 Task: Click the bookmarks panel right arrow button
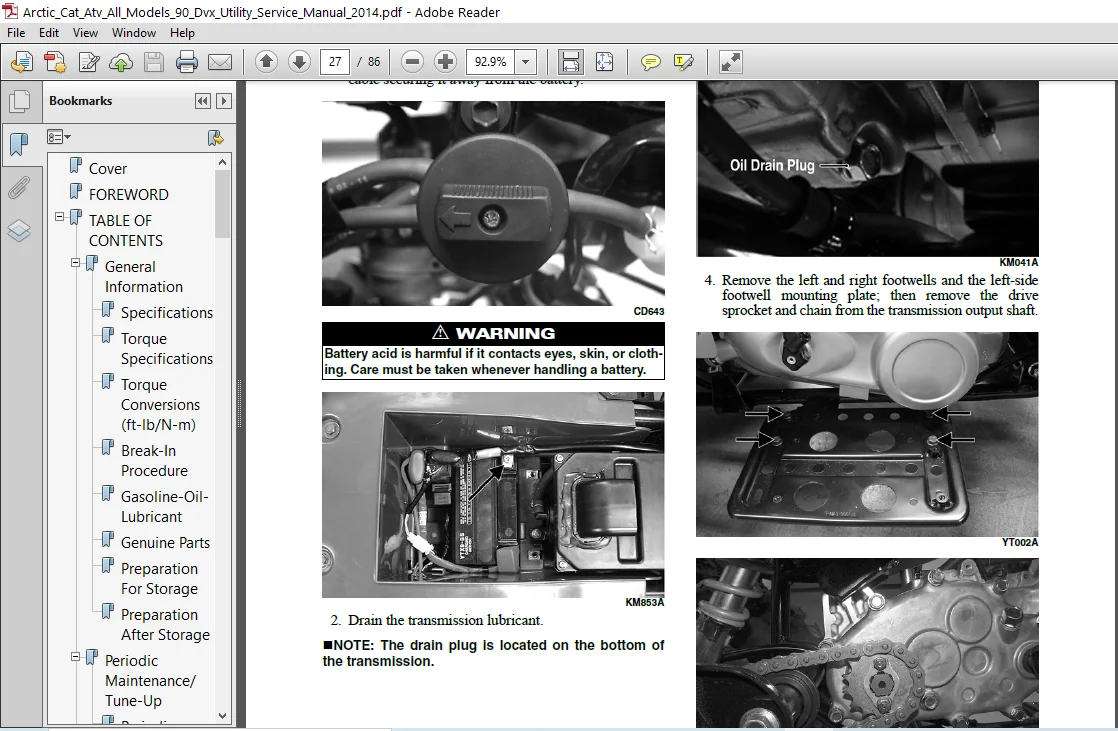point(224,101)
